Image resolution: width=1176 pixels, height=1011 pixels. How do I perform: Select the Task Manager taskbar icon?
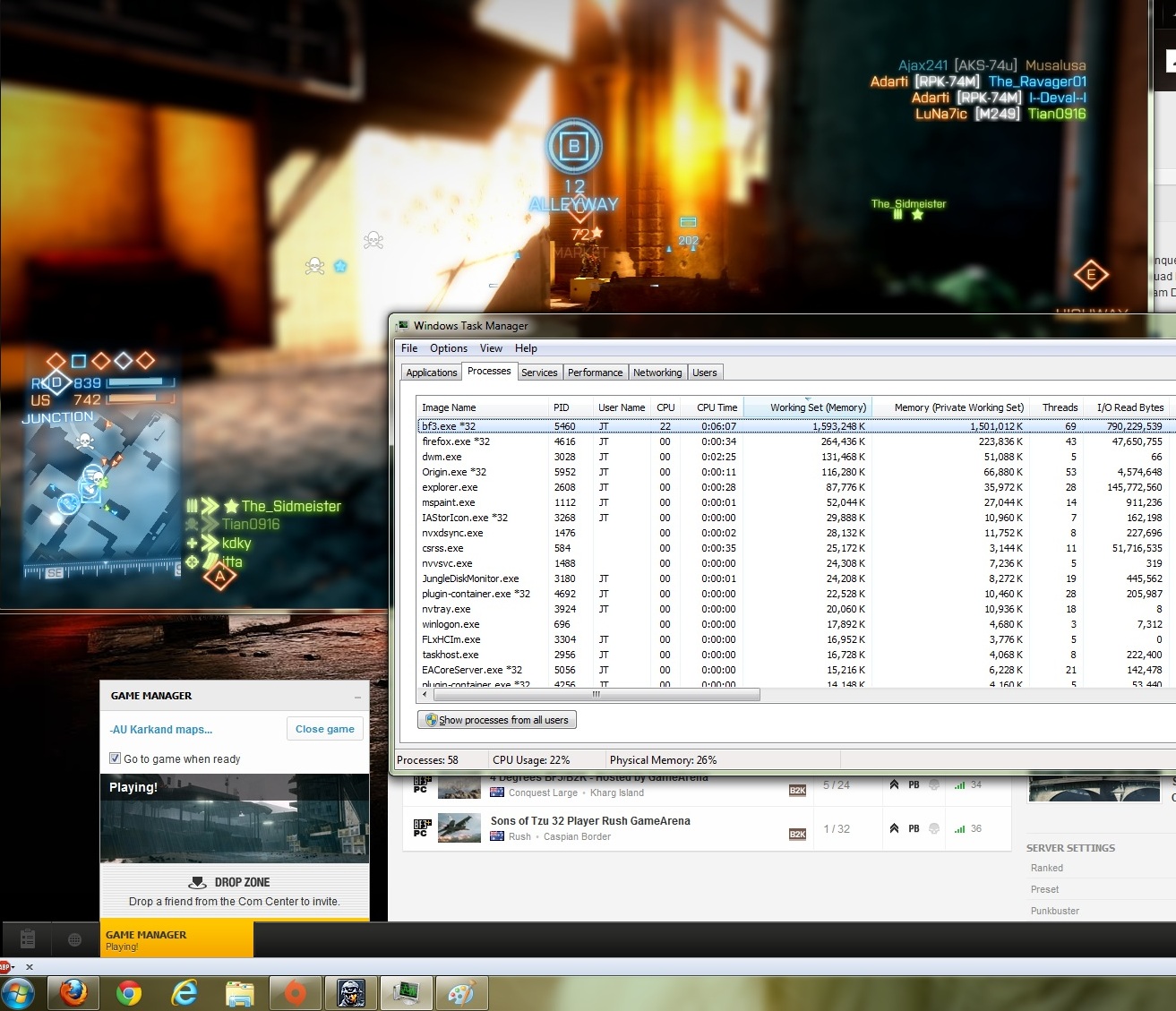407,993
